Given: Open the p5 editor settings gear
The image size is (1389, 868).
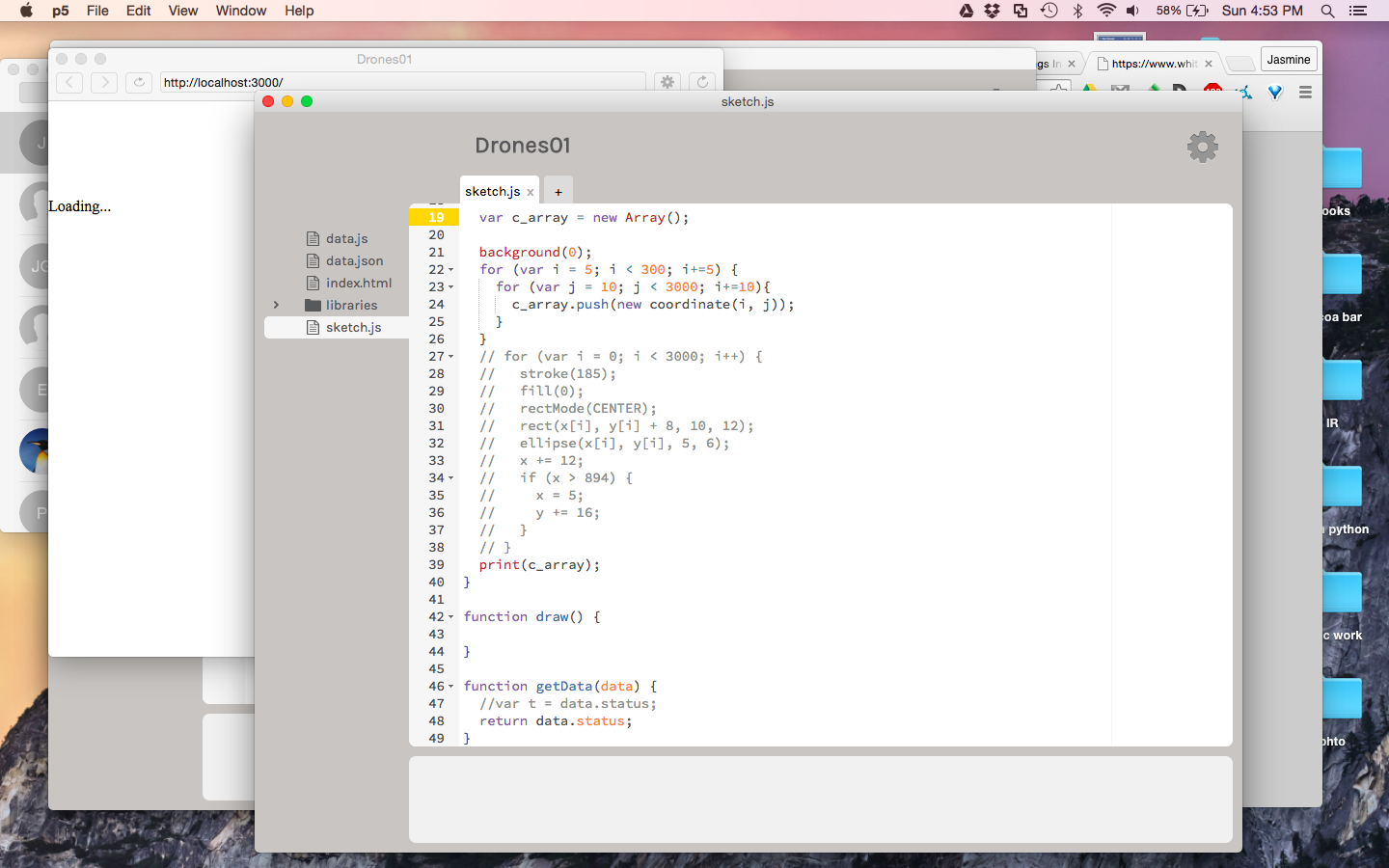Looking at the screenshot, I should (x=1202, y=147).
